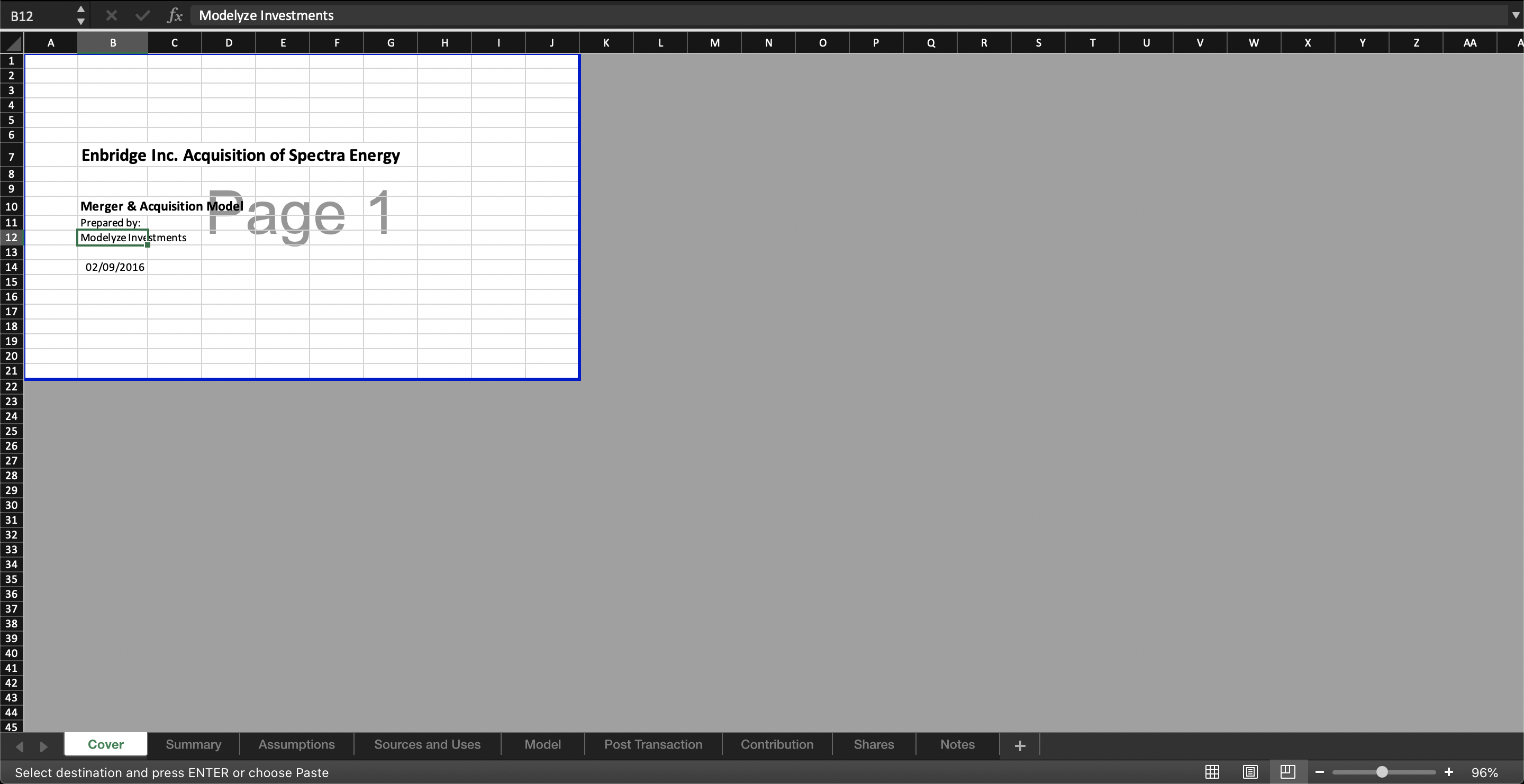Open Name Box dropdown arrows
Image resolution: width=1524 pixels, height=784 pixels.
[x=81, y=15]
